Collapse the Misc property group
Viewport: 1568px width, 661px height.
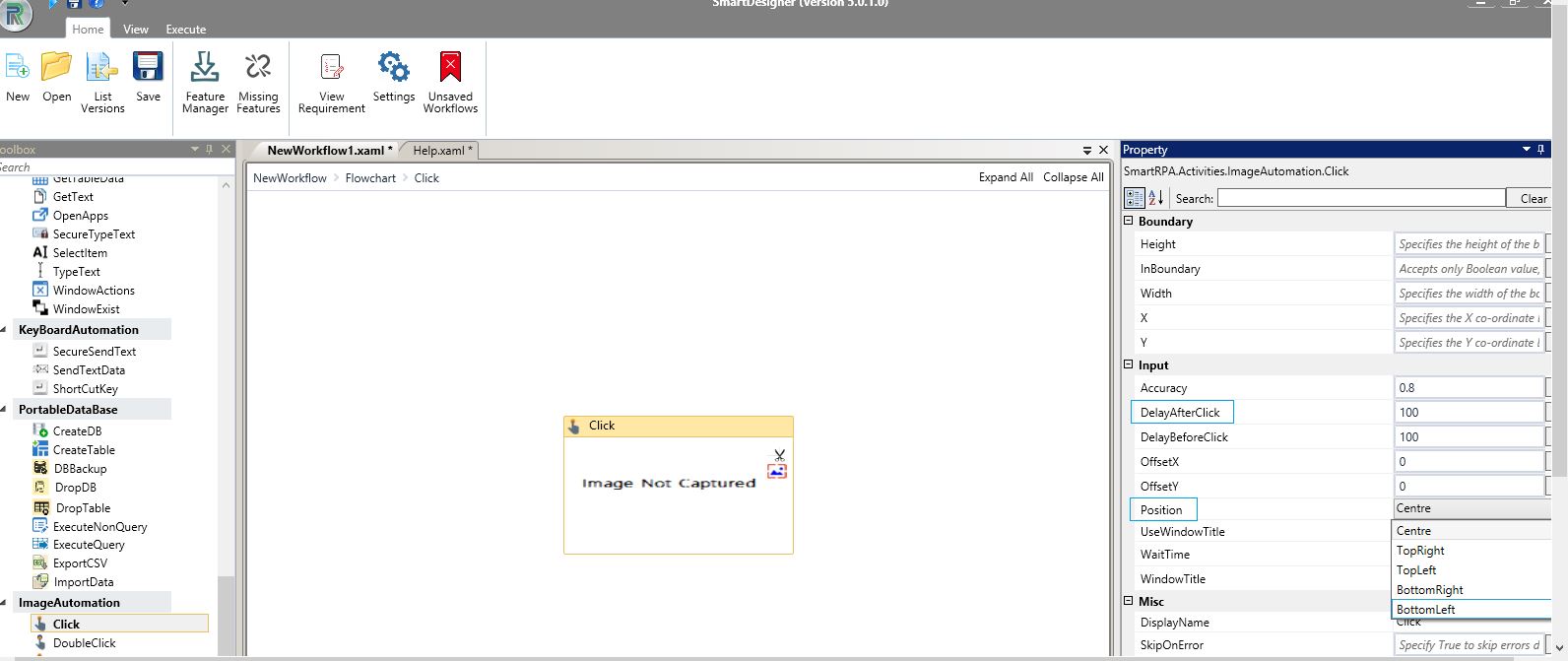click(1129, 601)
